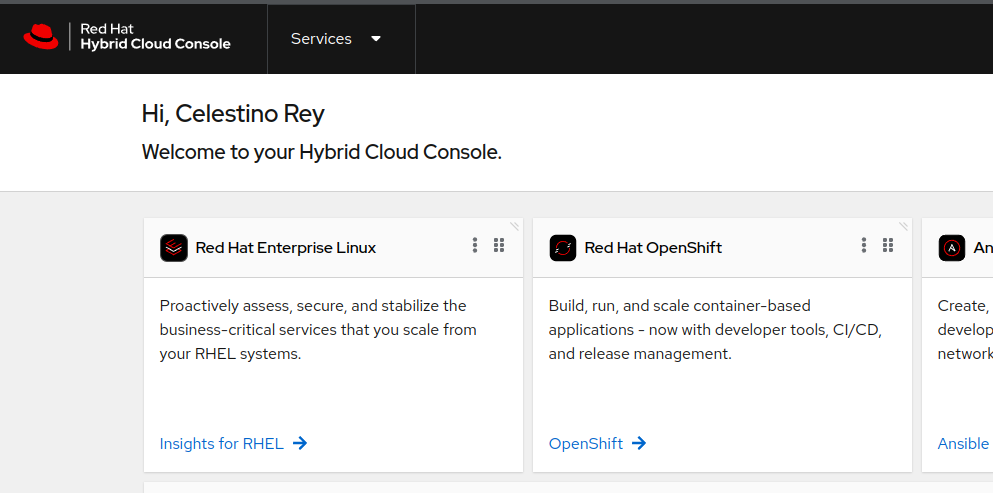This screenshot has height=493, width=993.
Task: Click the Red Hat Enterprise Linux card icon
Action: 174,248
